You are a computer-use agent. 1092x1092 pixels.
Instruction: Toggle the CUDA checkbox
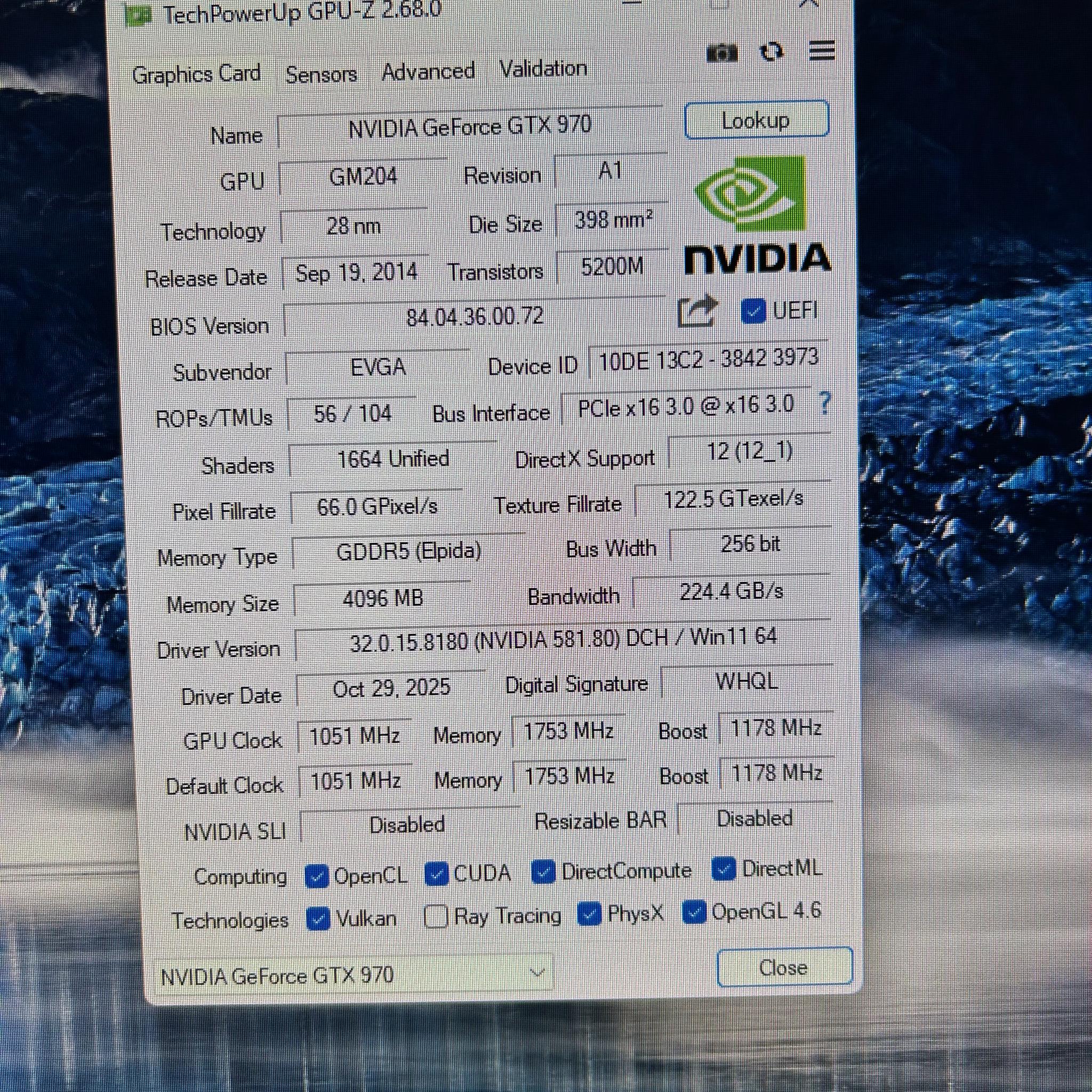pyautogui.click(x=436, y=874)
